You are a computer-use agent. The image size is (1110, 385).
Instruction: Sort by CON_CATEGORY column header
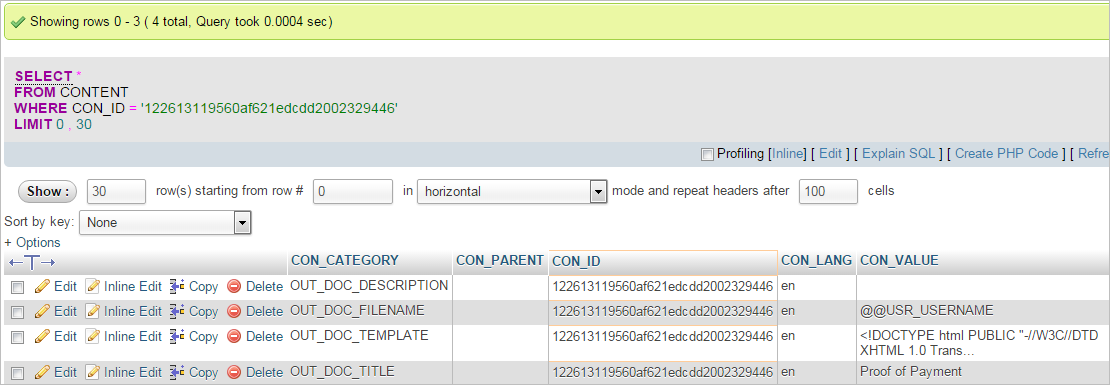tap(345, 260)
